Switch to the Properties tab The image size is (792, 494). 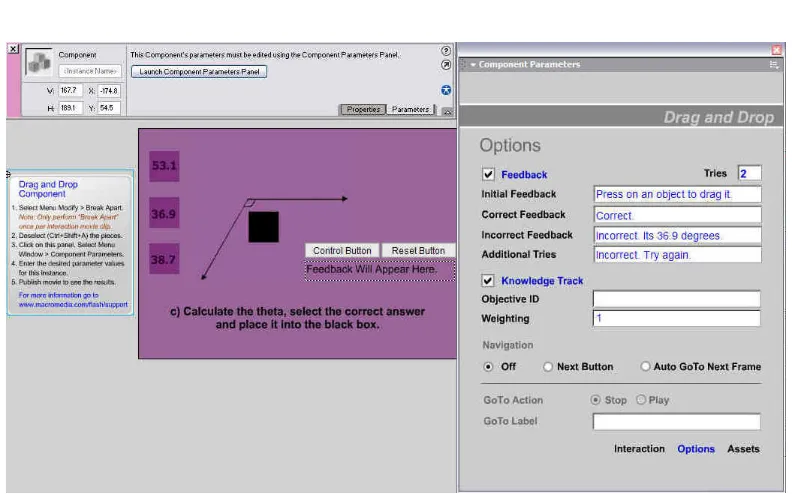pos(363,110)
